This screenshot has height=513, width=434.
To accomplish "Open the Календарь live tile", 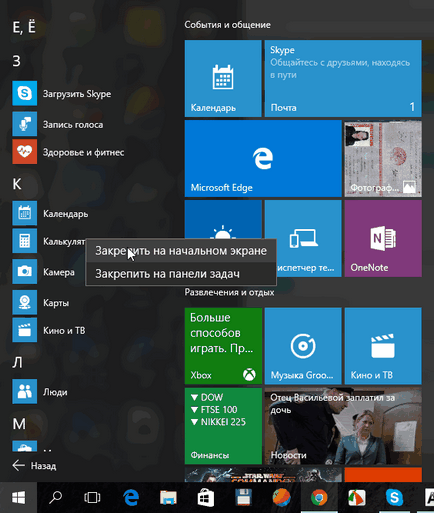I will (x=223, y=78).
